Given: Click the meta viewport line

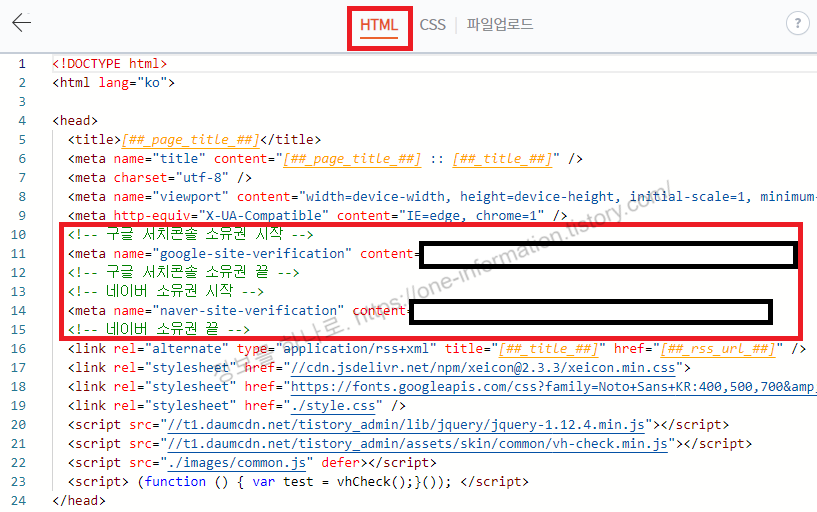Looking at the screenshot, I should coord(442,197).
